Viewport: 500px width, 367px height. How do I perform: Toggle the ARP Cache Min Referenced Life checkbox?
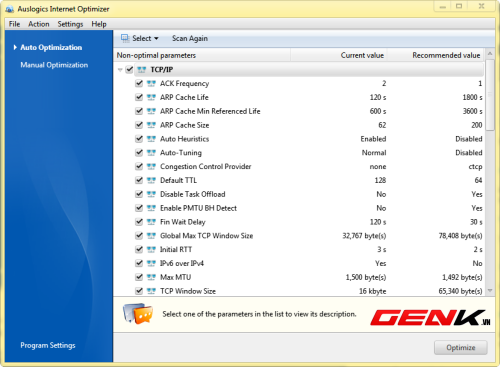tap(139, 111)
